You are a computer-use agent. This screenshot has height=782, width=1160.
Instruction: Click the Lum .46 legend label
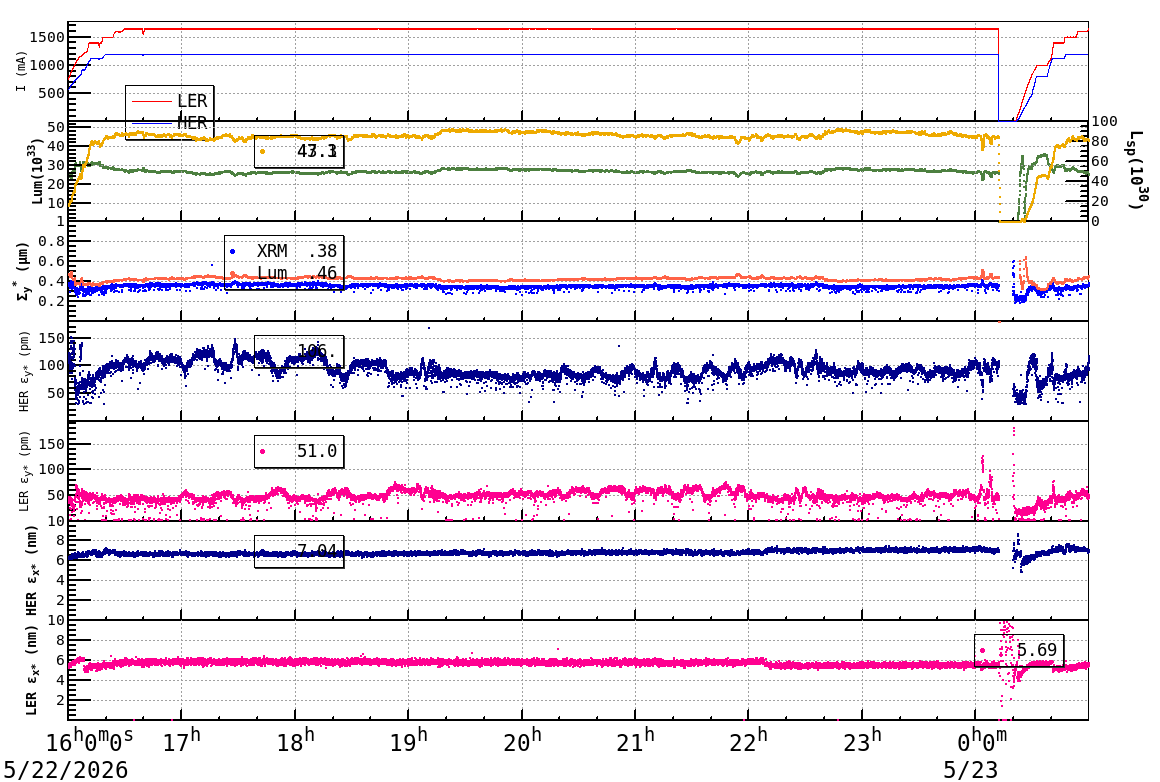click(x=297, y=273)
